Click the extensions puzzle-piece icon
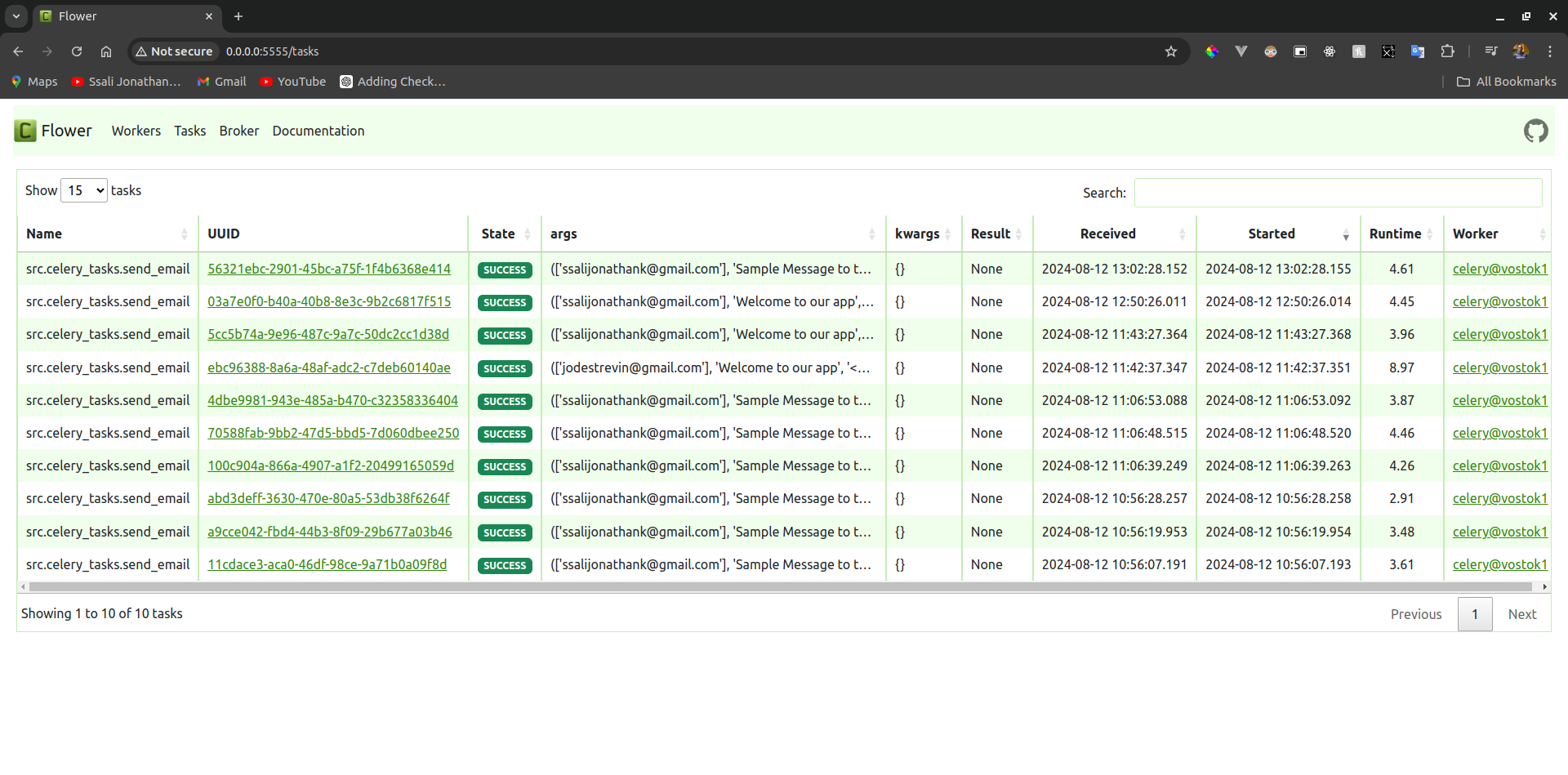The height and width of the screenshot is (775, 1568). [x=1447, y=51]
